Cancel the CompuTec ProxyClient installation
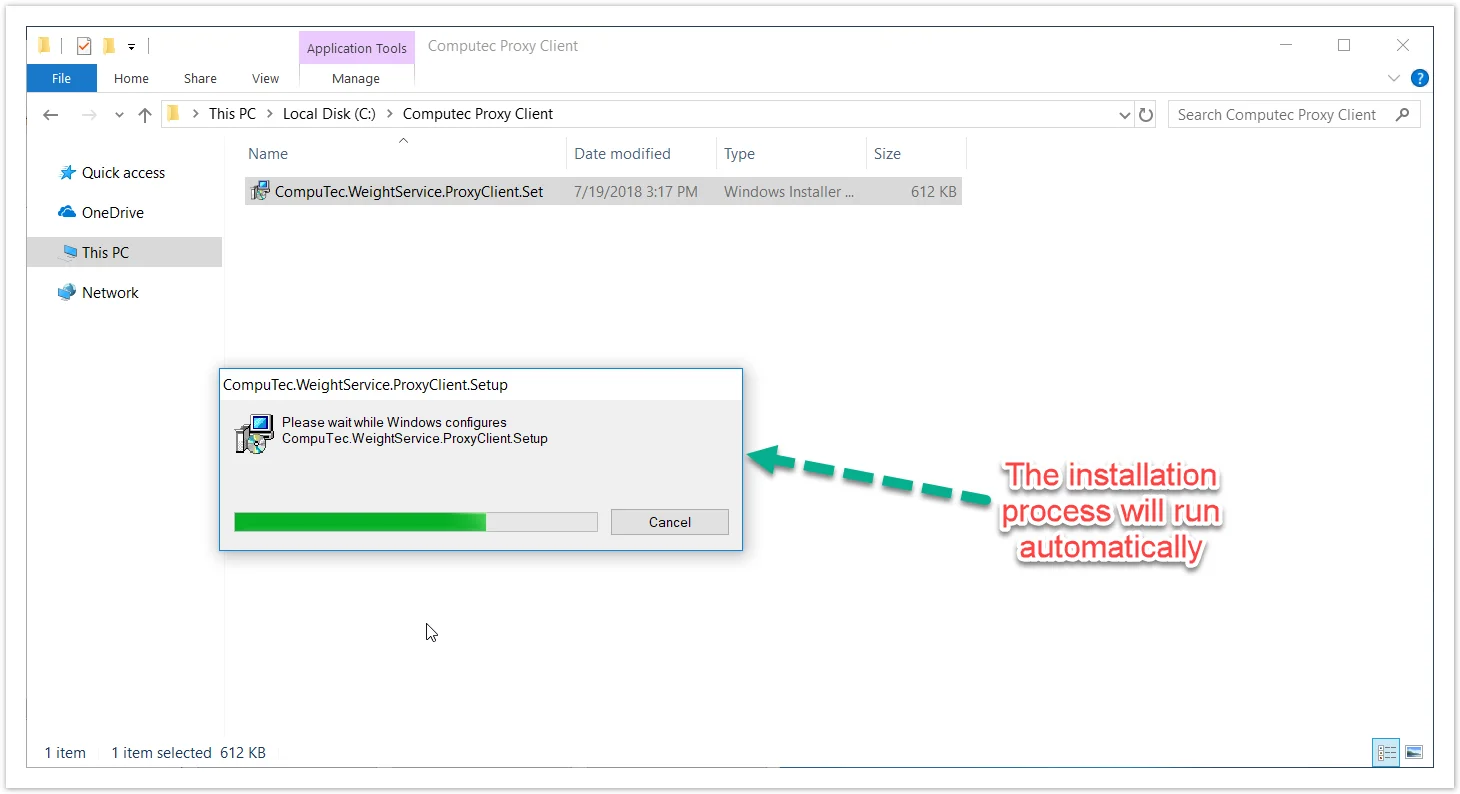 tap(669, 521)
